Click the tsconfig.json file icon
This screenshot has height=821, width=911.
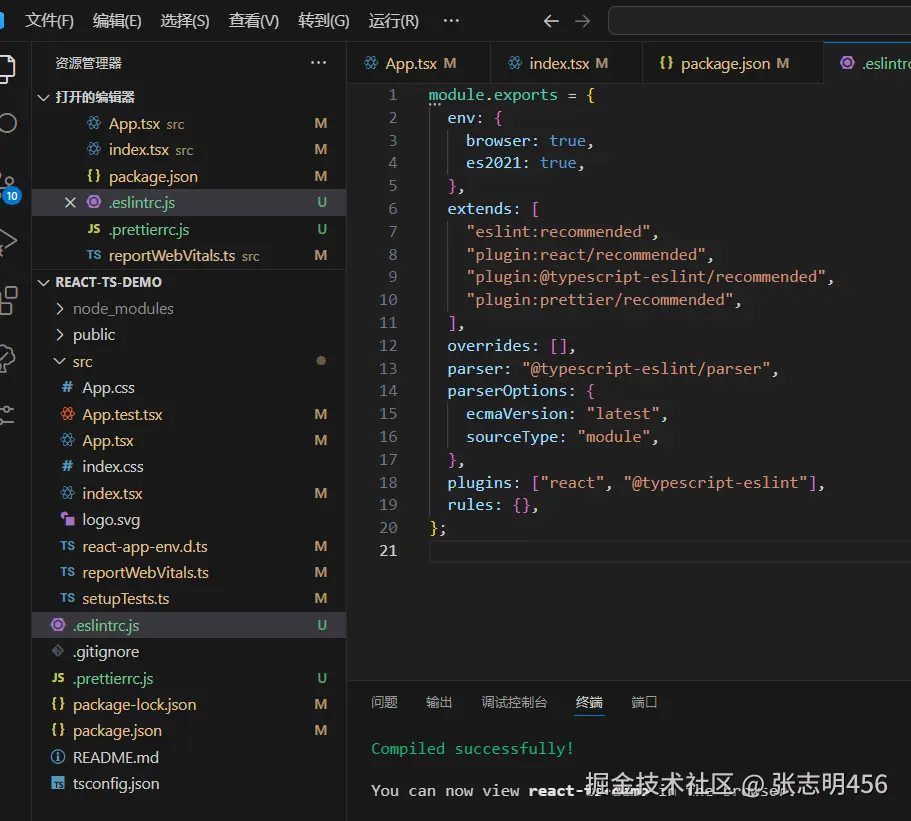pyautogui.click(x=58, y=783)
